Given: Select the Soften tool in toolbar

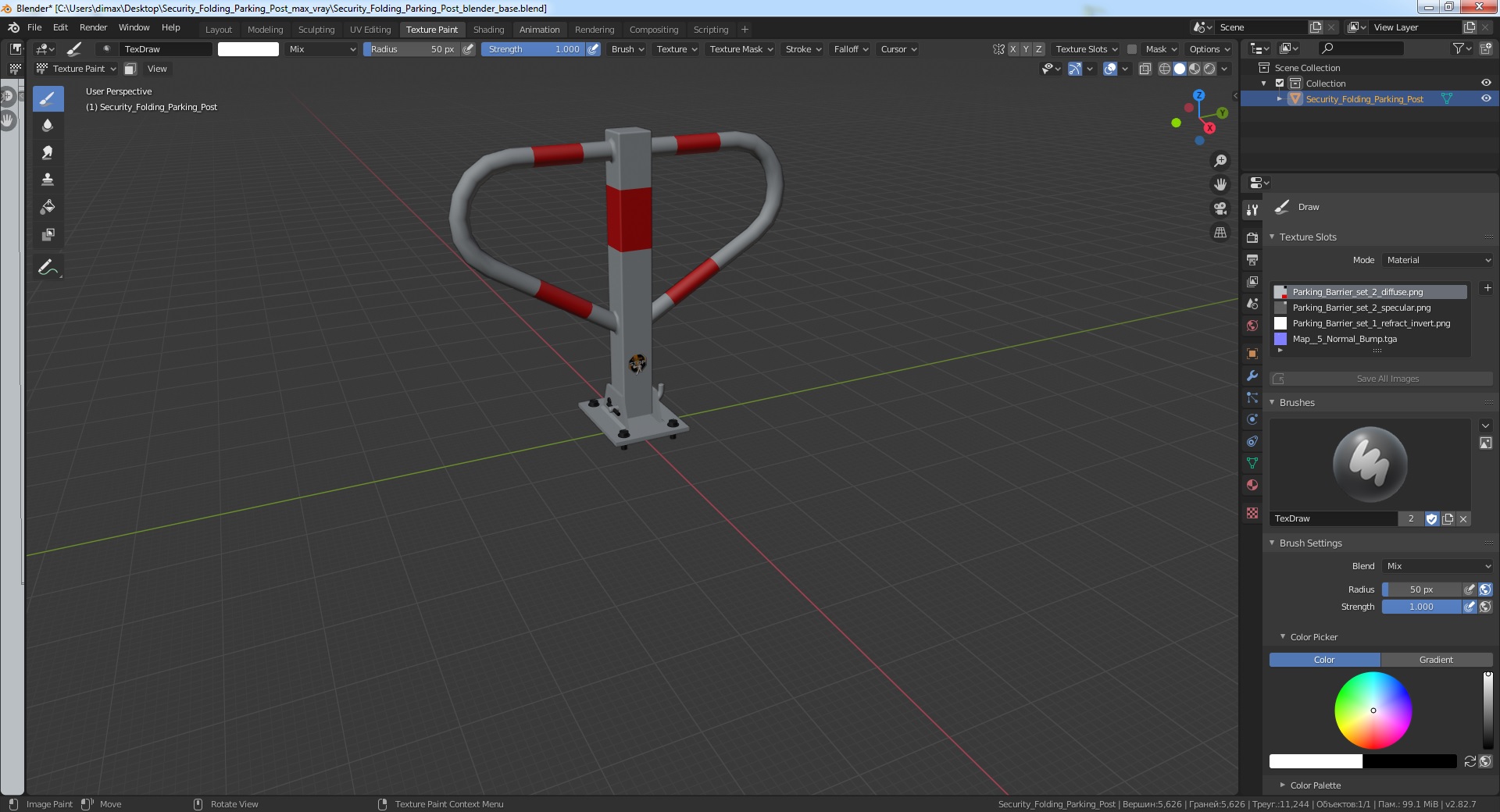Looking at the screenshot, I should 48,126.
